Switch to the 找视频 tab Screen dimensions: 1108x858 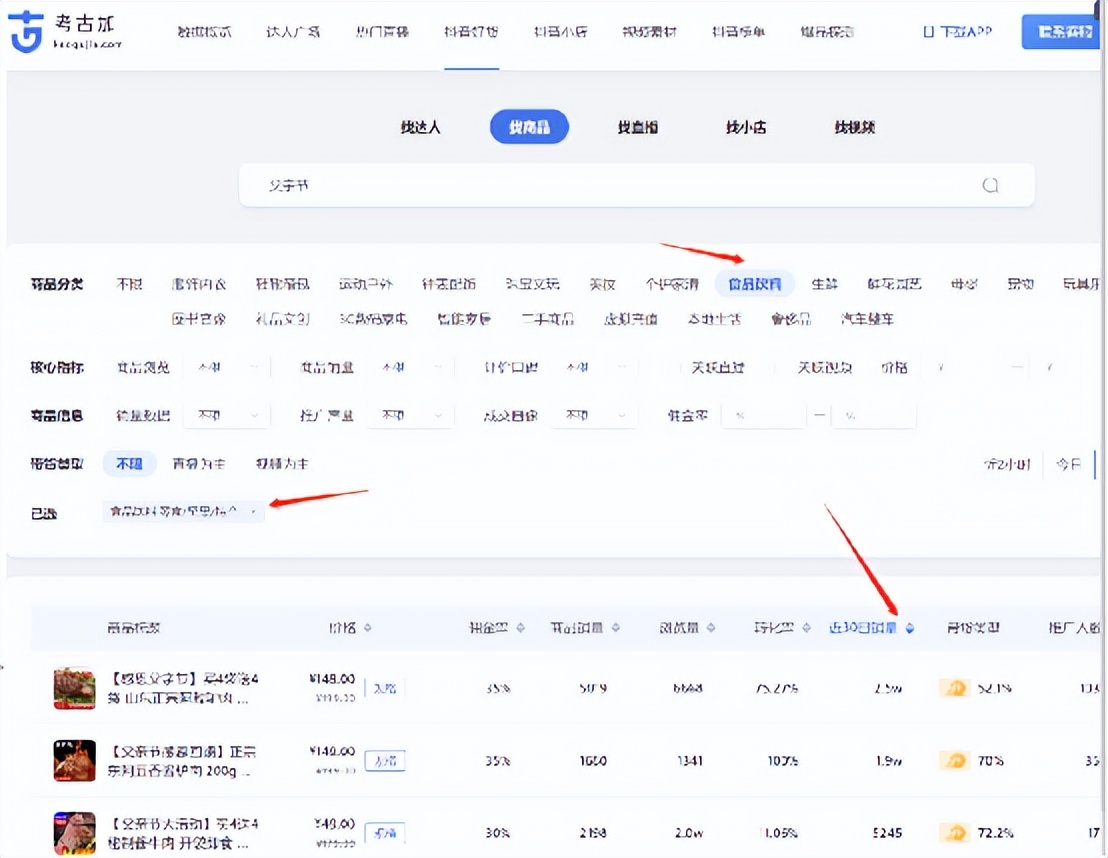tap(855, 127)
